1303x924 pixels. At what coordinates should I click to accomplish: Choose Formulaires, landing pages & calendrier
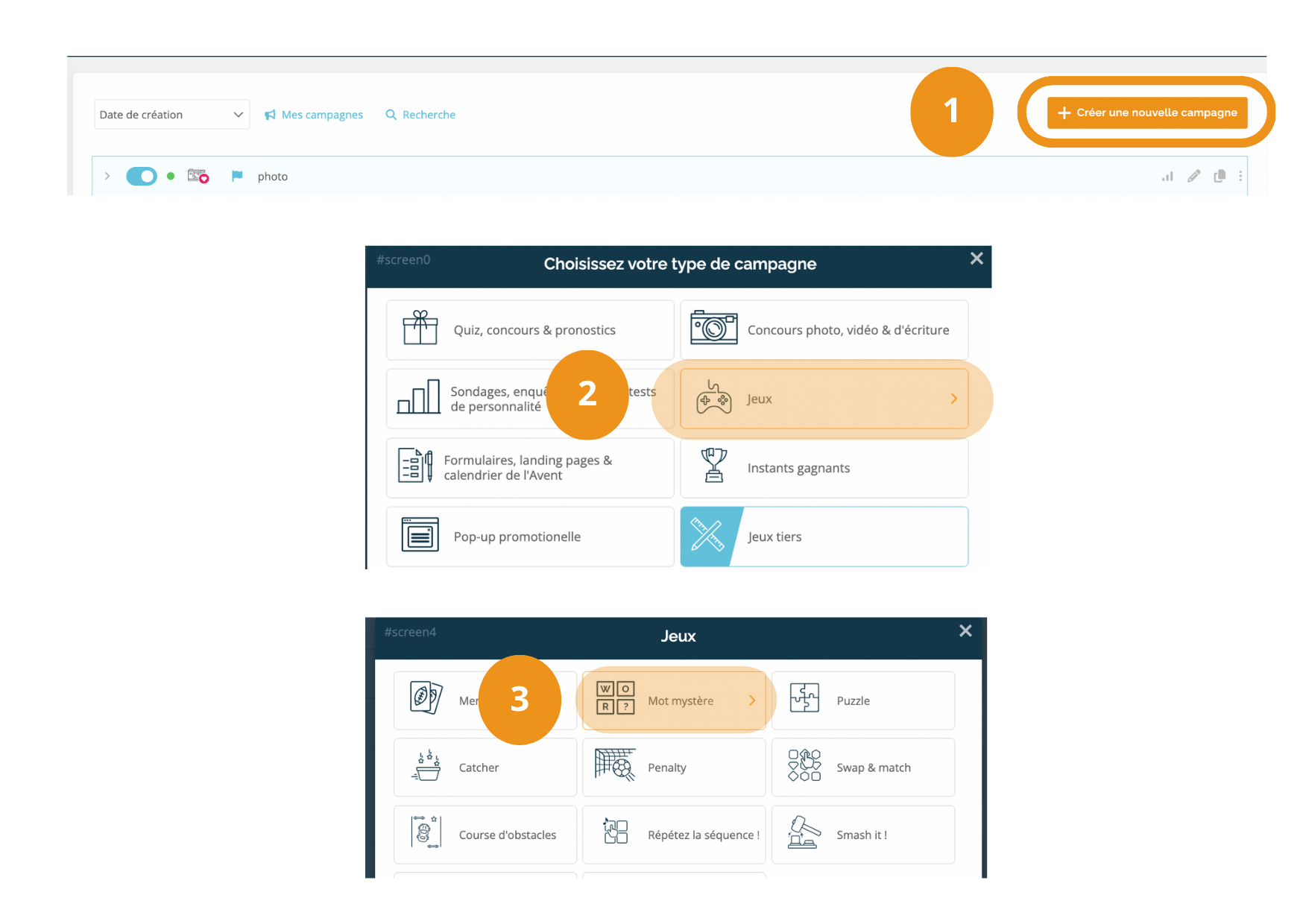pyautogui.click(x=530, y=468)
